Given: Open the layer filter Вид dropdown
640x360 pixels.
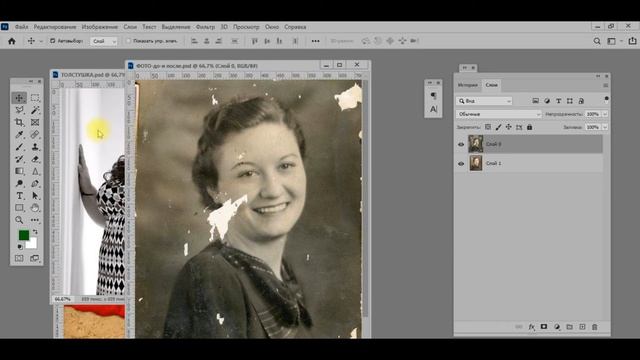Looking at the screenshot, I should coord(484,101).
